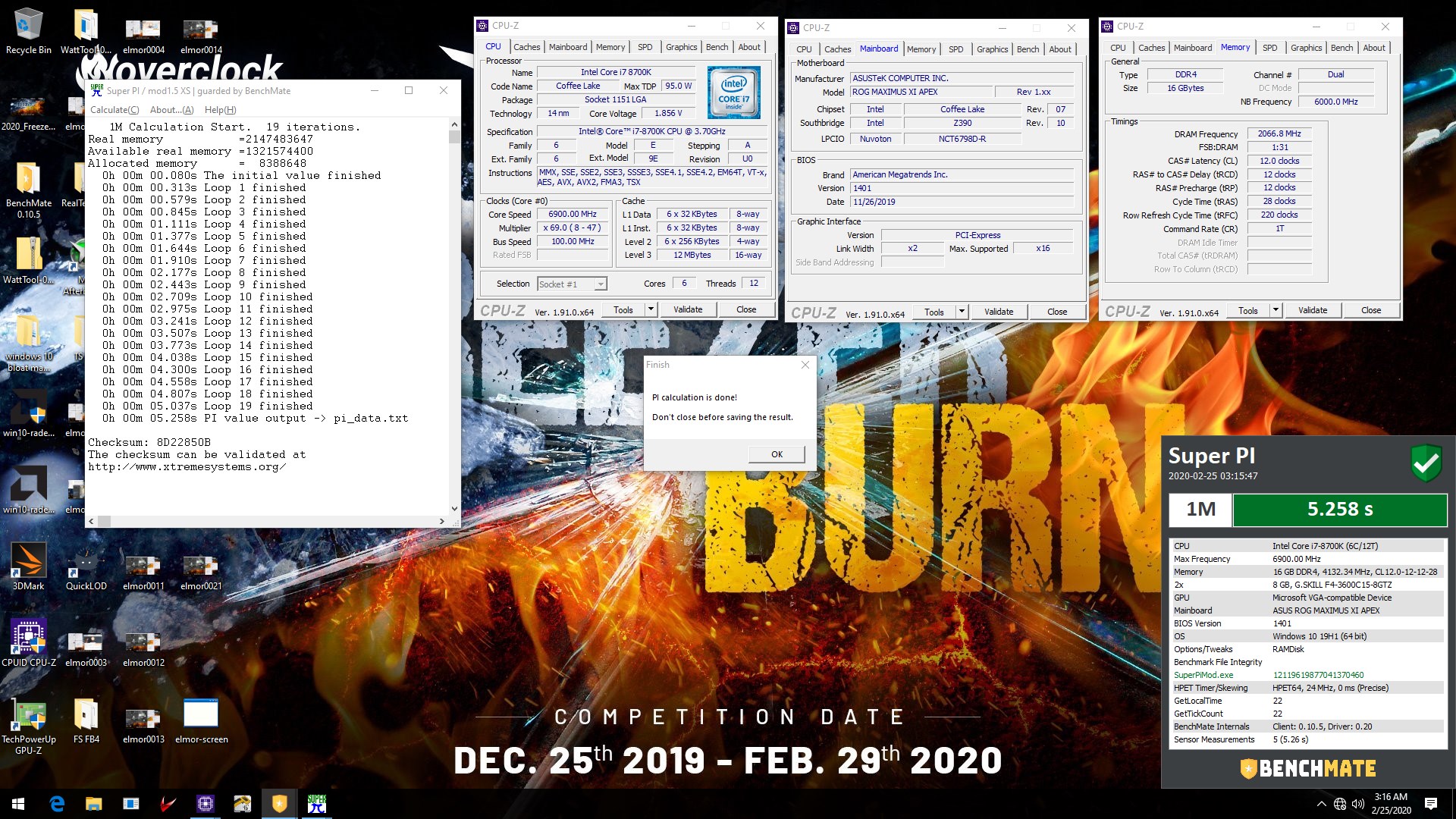Open the elmor0021 image file

(201, 571)
